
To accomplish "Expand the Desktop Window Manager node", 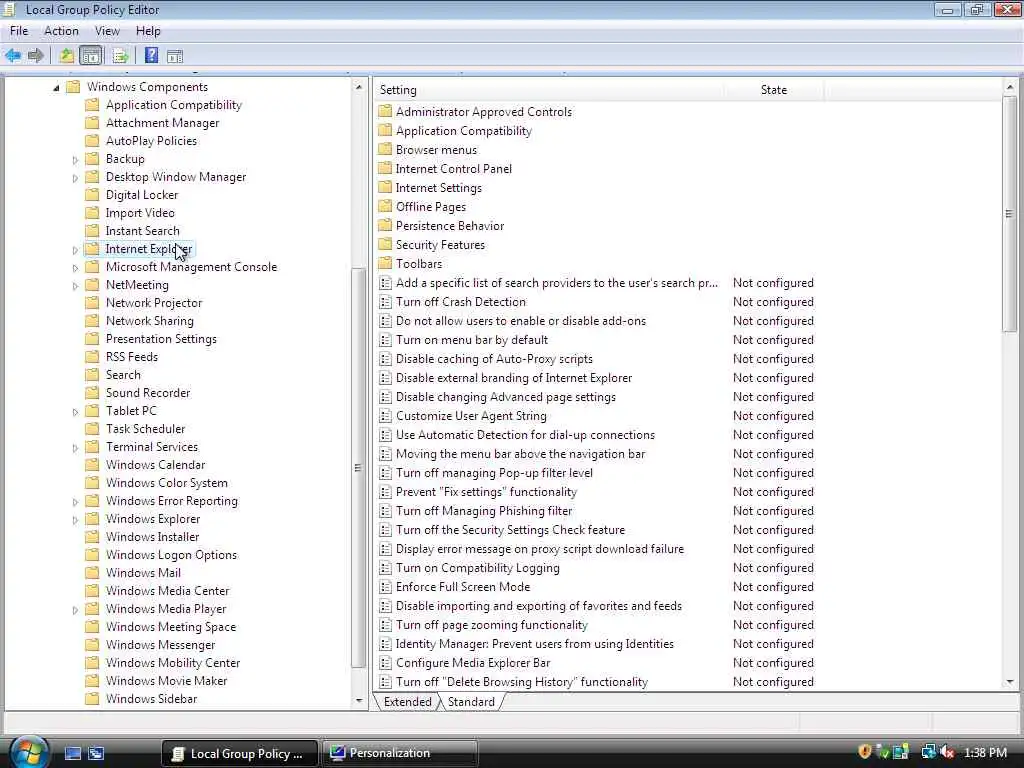I will point(75,178).
